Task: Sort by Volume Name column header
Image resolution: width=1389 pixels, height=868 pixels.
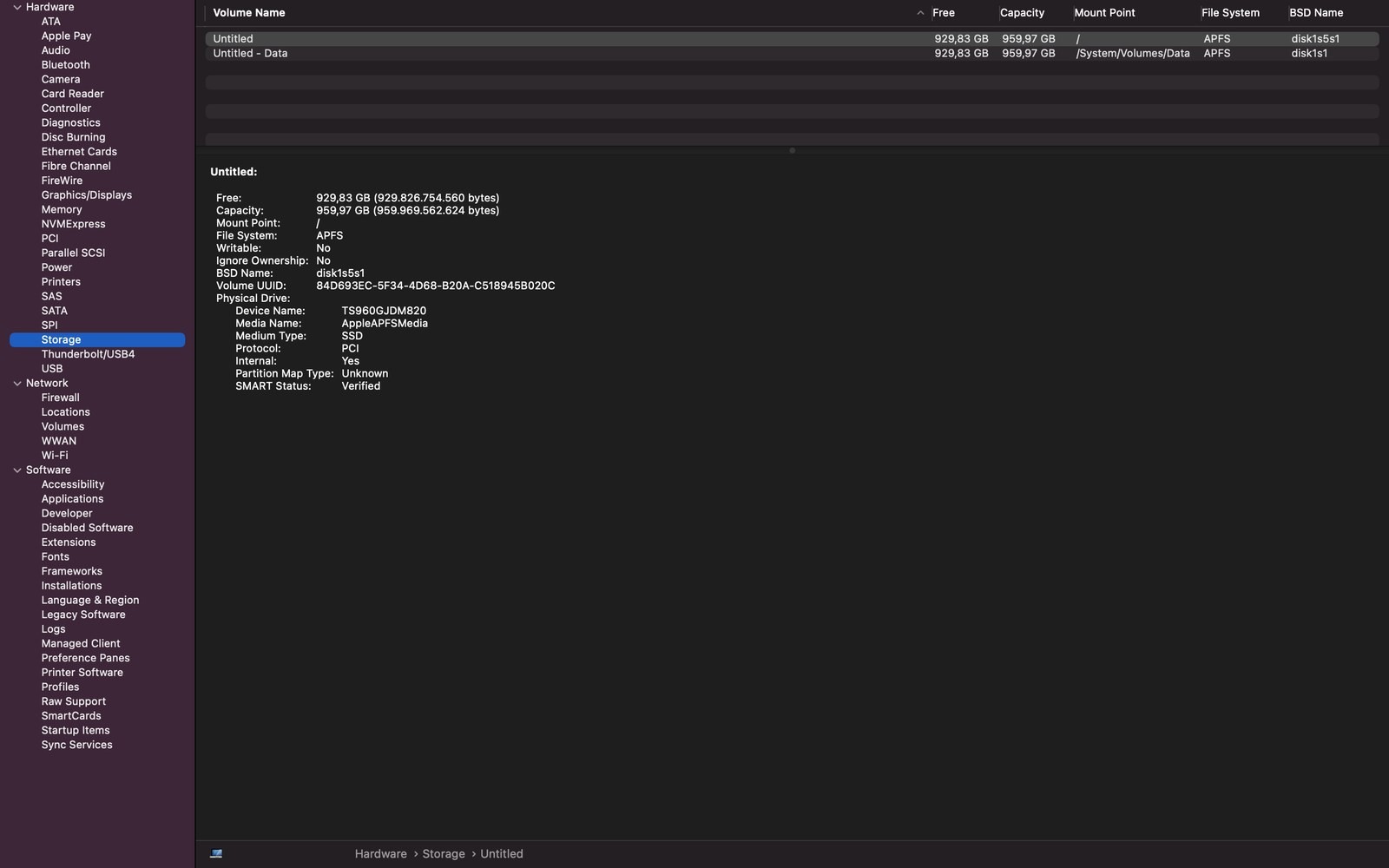Action: tap(249, 13)
